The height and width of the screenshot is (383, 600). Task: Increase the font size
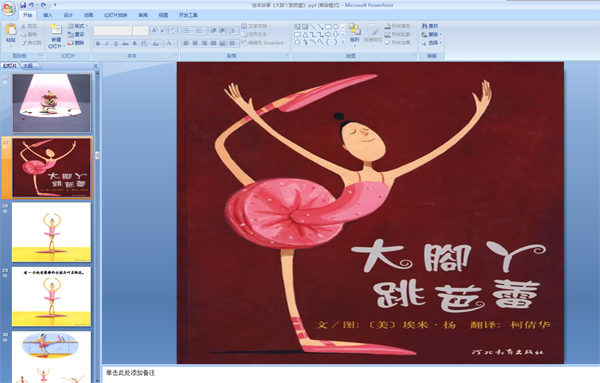[x=154, y=30]
